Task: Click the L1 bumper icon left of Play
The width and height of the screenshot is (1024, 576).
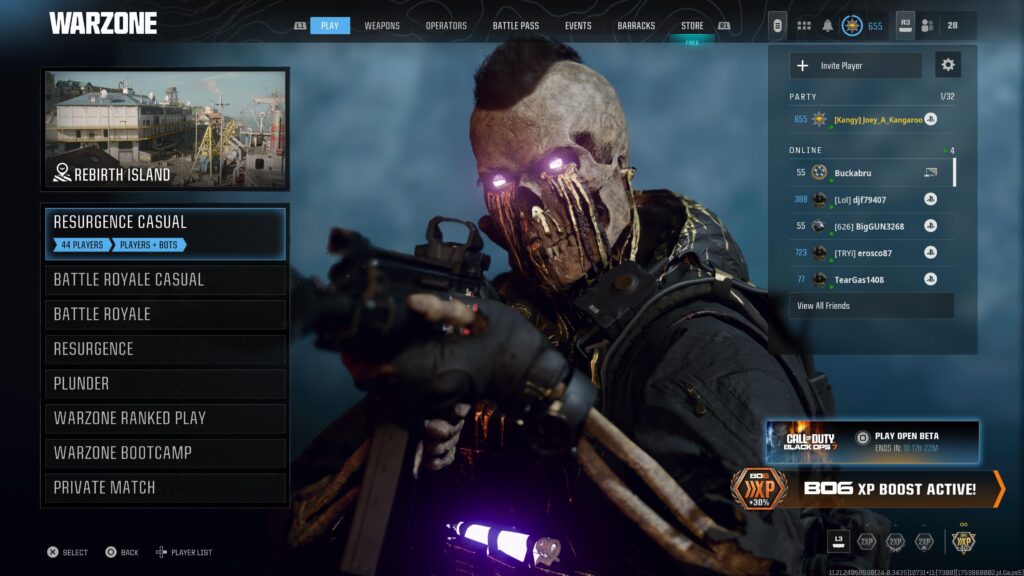Action: (300, 25)
